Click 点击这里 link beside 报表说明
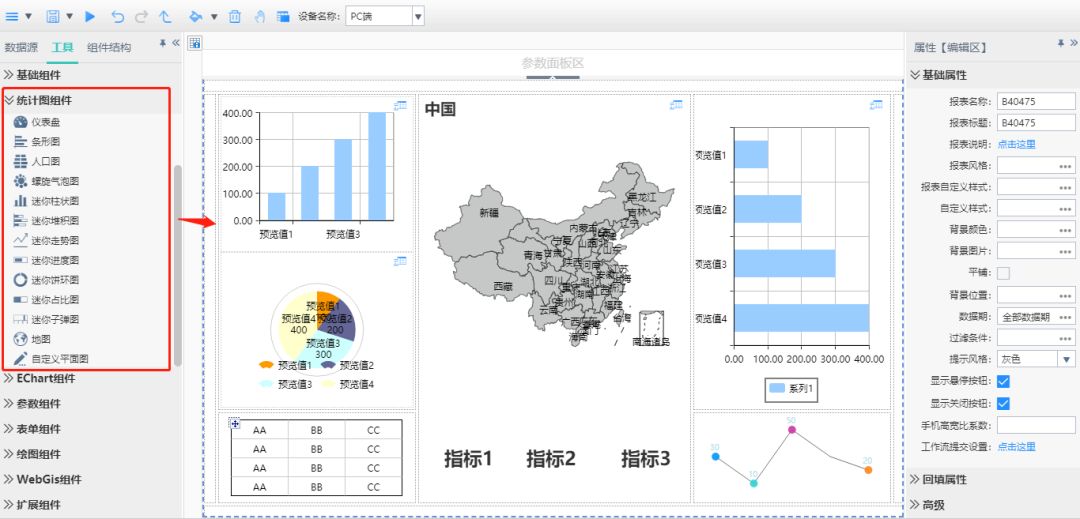The height and width of the screenshot is (519, 1080). pyautogui.click(x=1016, y=144)
